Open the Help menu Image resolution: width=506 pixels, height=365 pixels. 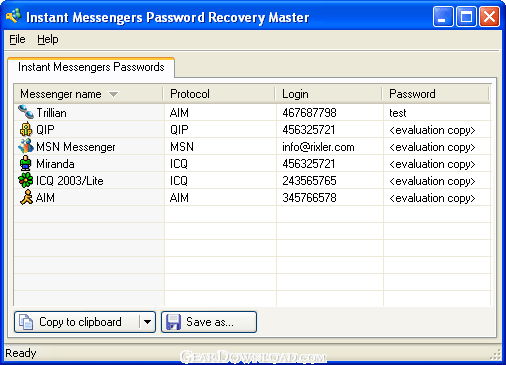(x=48, y=39)
